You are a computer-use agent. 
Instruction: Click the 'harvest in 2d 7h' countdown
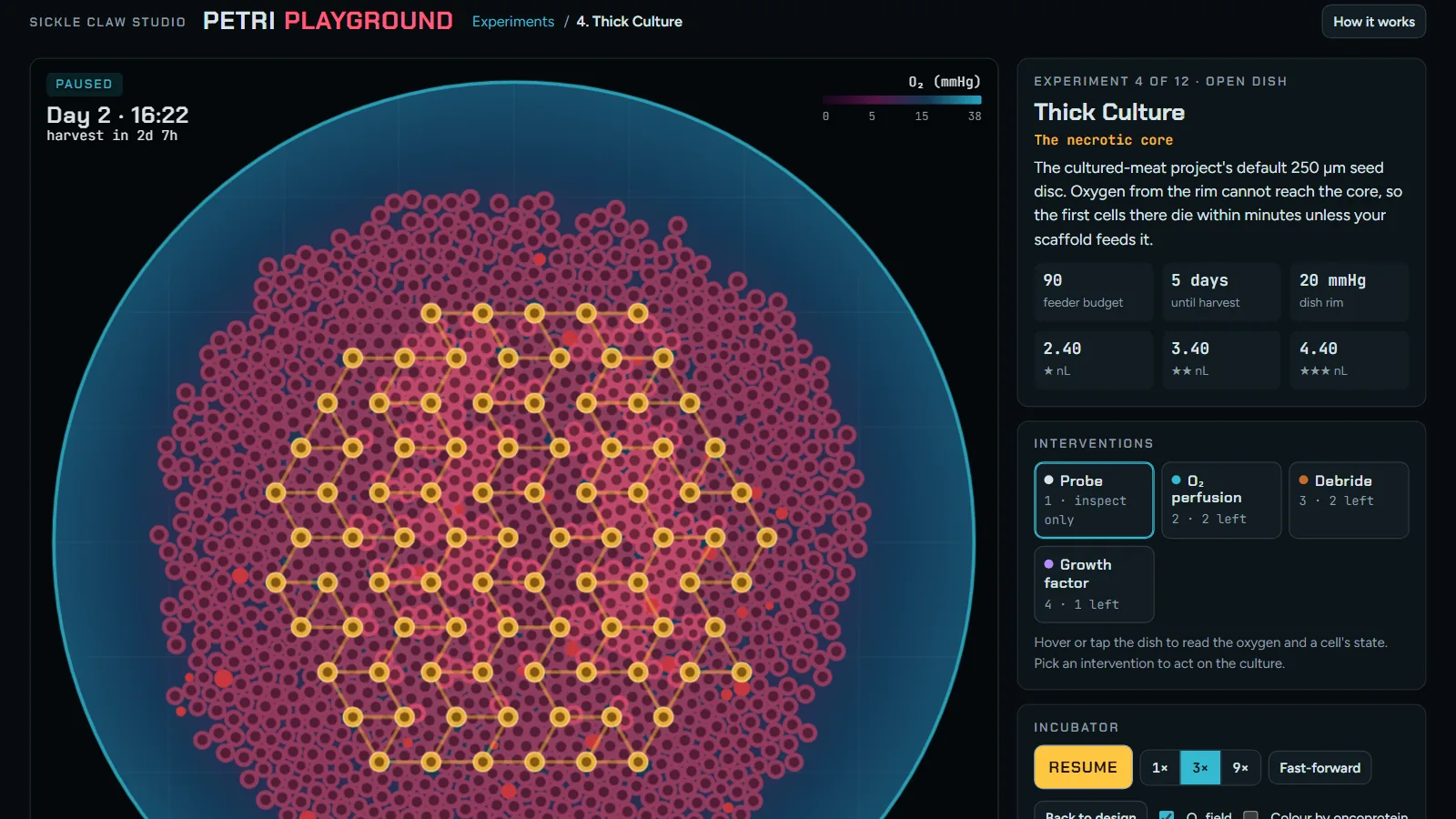[x=112, y=136]
